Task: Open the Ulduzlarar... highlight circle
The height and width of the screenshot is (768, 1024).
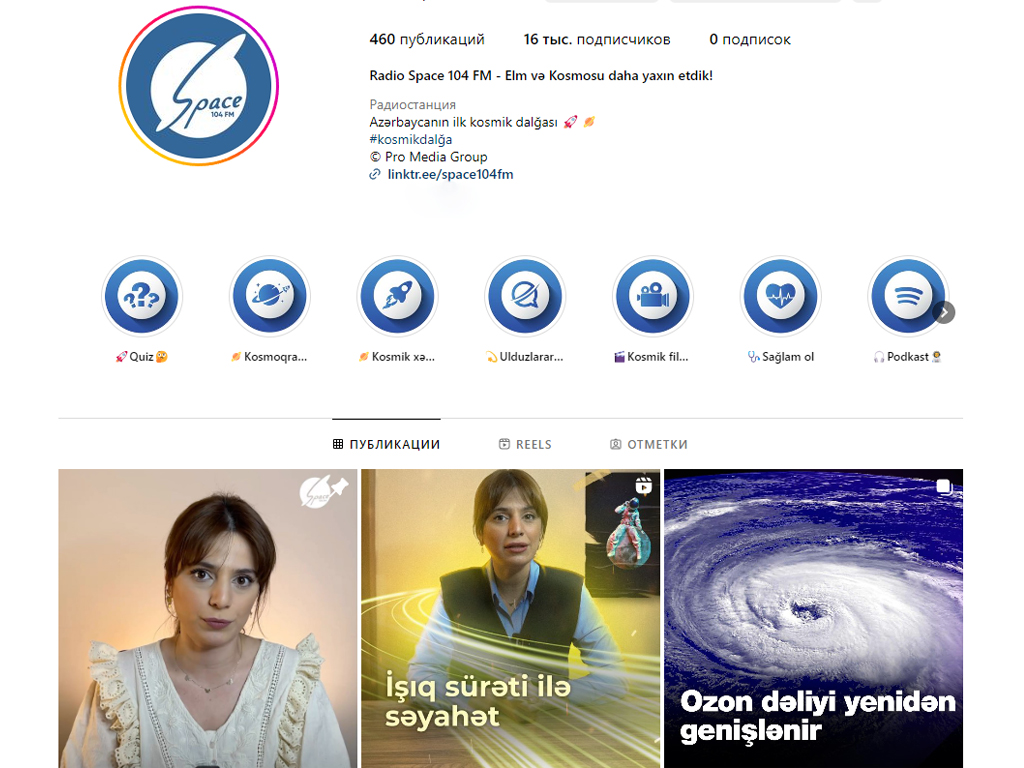Action: pyautogui.click(x=525, y=296)
